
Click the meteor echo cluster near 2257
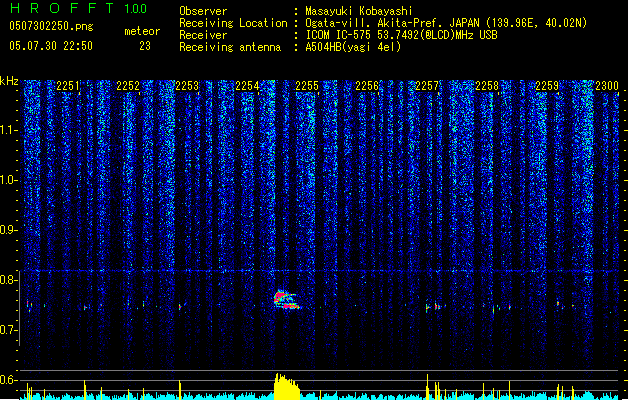tap(434, 307)
